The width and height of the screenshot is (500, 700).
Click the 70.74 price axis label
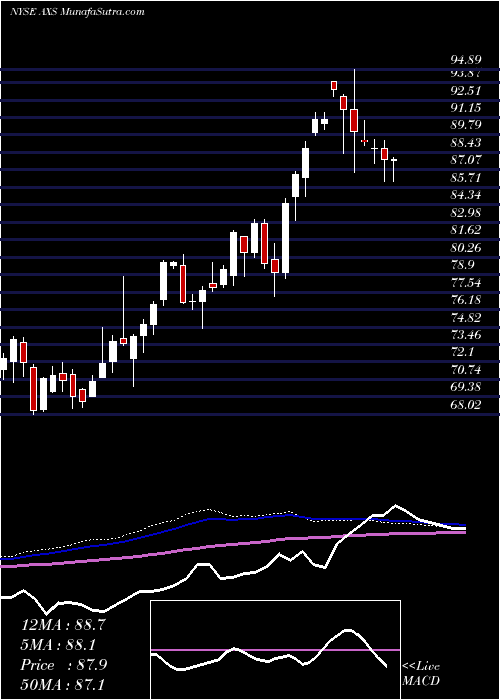click(x=467, y=370)
